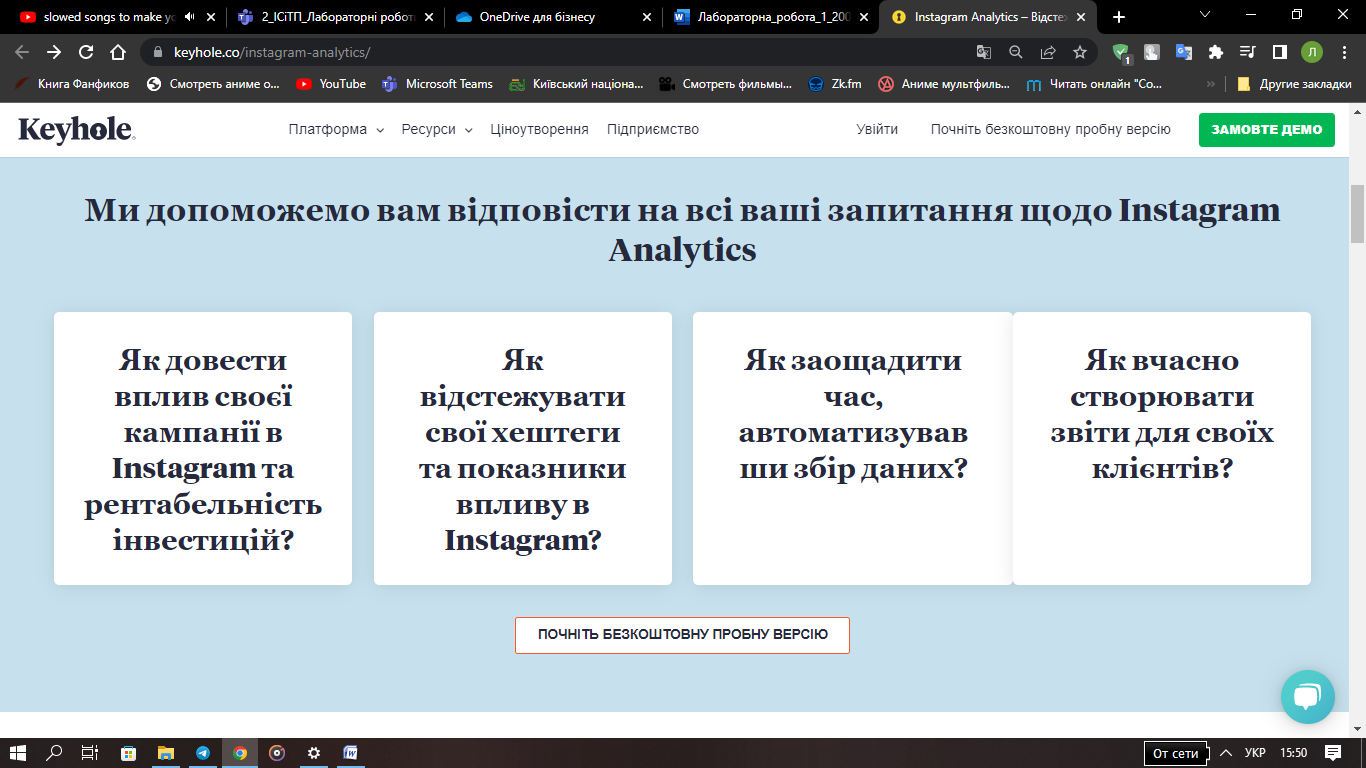Expand the Платформа dropdown menu
The width and height of the screenshot is (1366, 768).
click(x=336, y=129)
